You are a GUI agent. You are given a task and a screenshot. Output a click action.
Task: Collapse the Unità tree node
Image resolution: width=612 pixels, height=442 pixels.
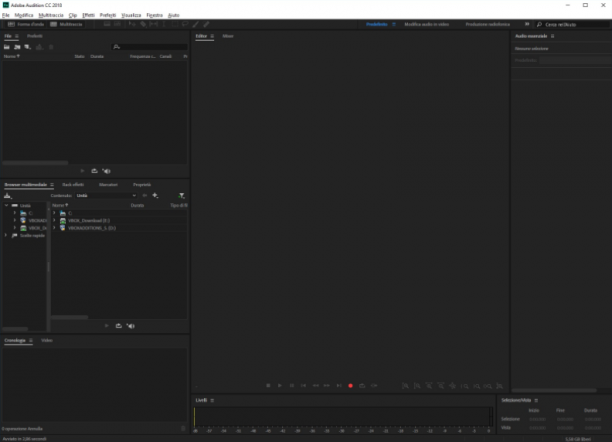coord(6,205)
